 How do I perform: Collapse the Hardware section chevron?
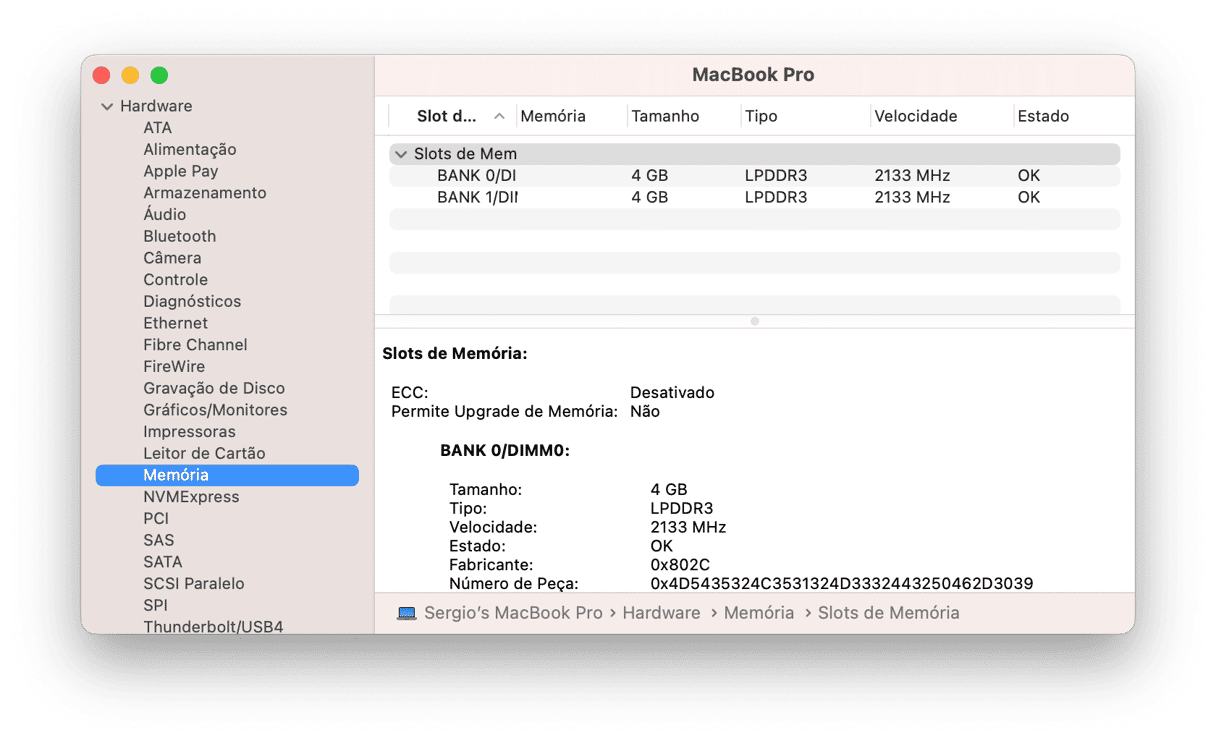(x=107, y=106)
